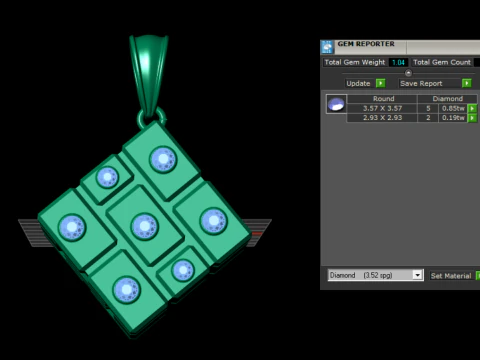480x360 pixels.
Task: Click the Update button label
Action: [x=358, y=83]
